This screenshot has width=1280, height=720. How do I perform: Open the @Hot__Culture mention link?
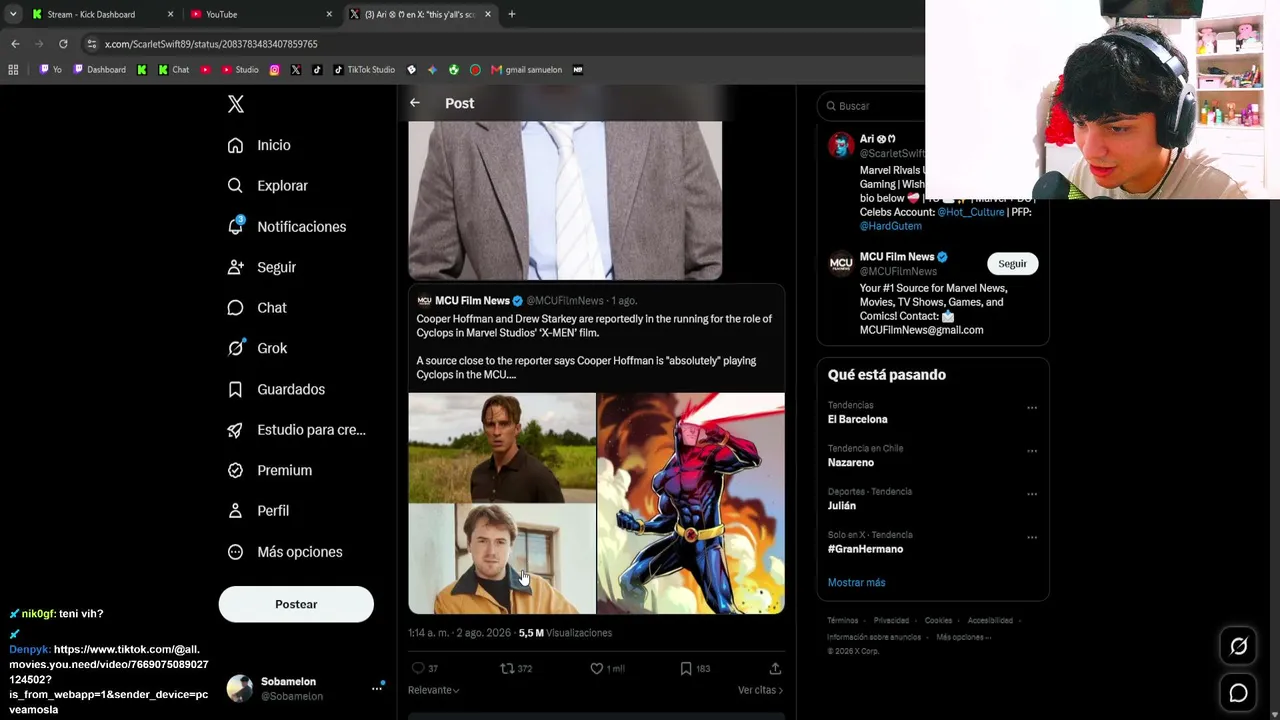970,212
